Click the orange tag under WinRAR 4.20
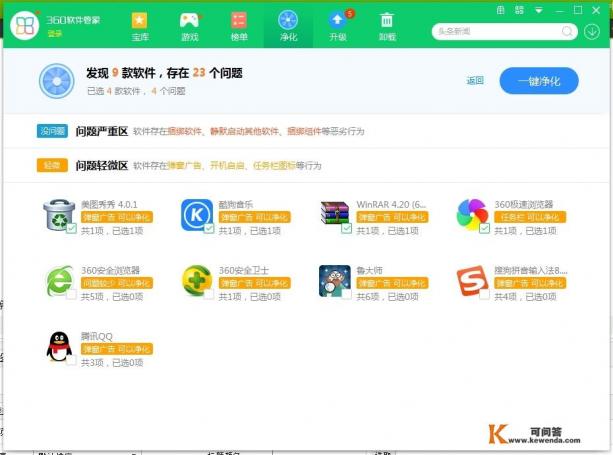 point(392,217)
